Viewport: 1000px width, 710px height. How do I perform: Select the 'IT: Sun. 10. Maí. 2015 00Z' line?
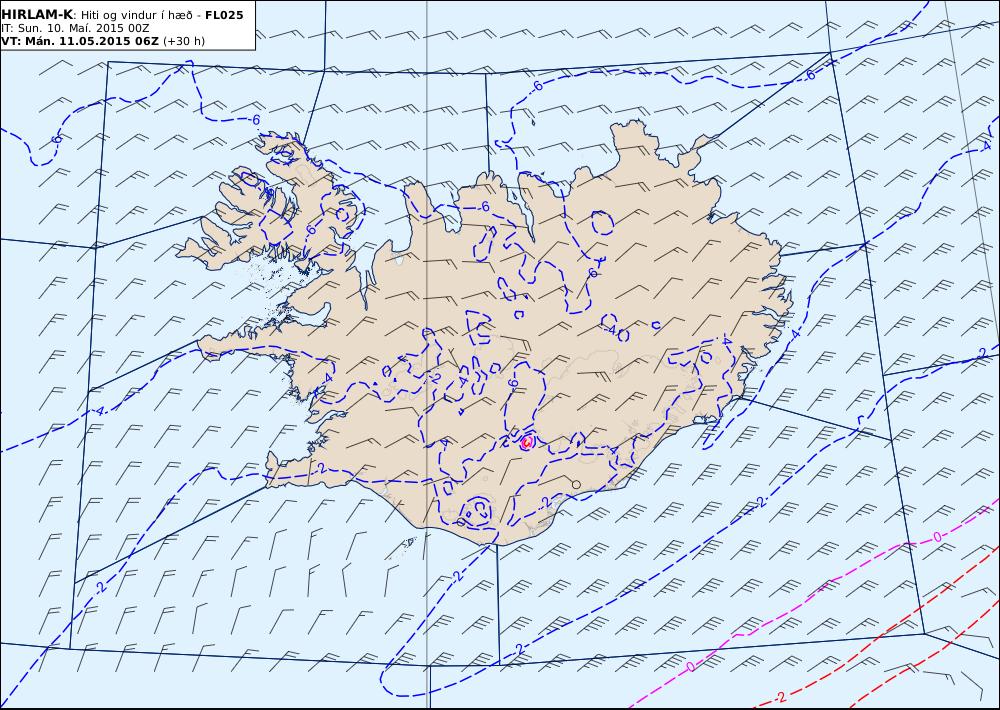(75, 28)
